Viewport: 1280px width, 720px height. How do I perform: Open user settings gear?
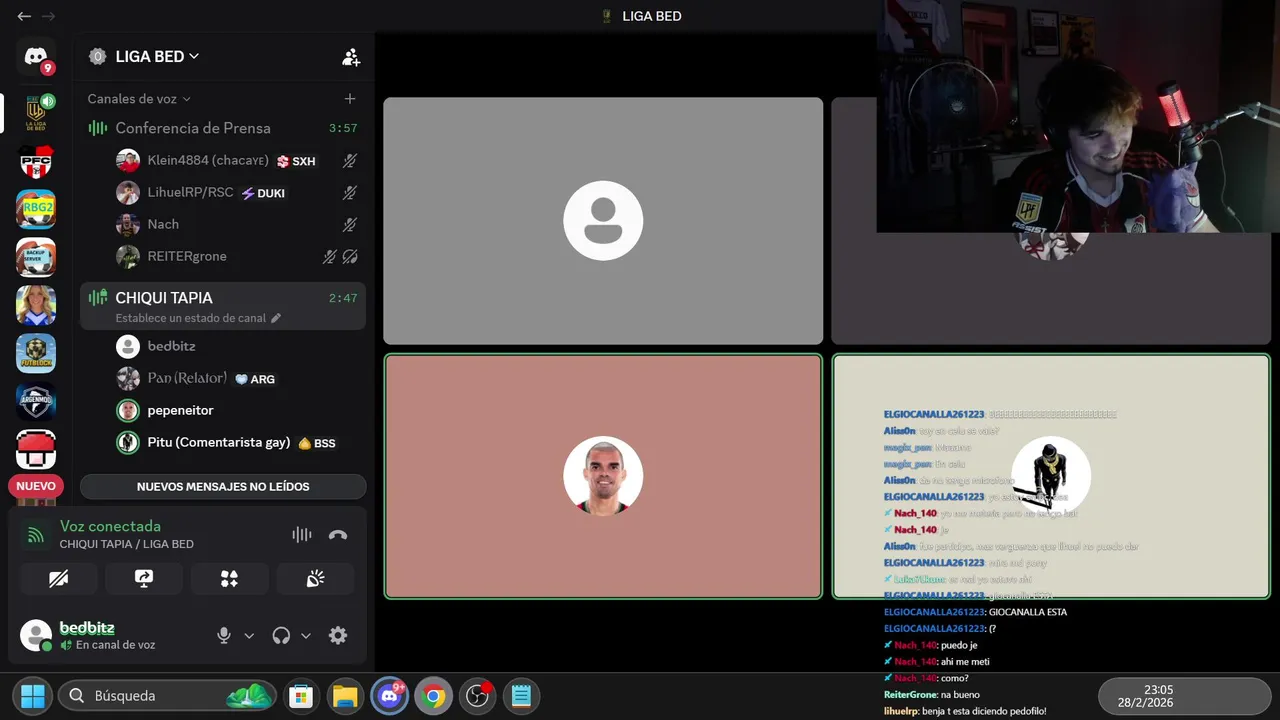click(338, 635)
